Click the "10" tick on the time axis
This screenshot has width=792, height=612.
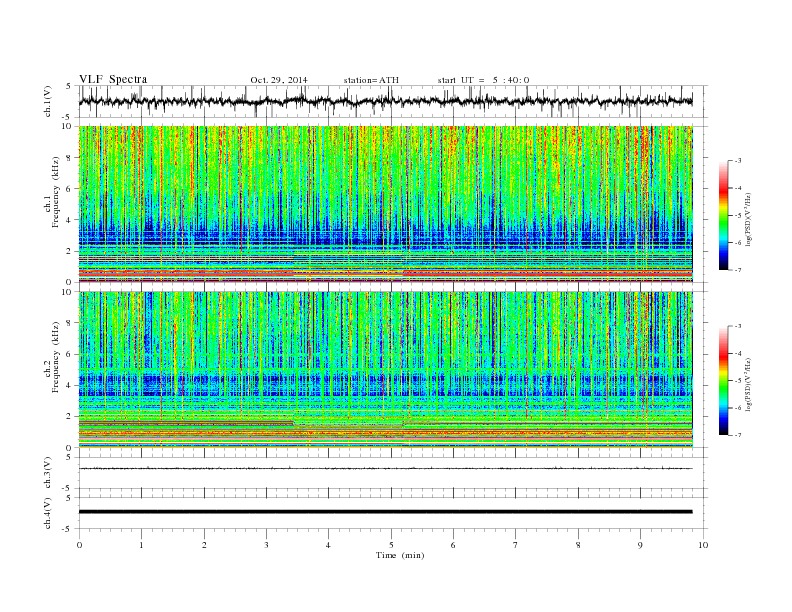[x=703, y=545]
